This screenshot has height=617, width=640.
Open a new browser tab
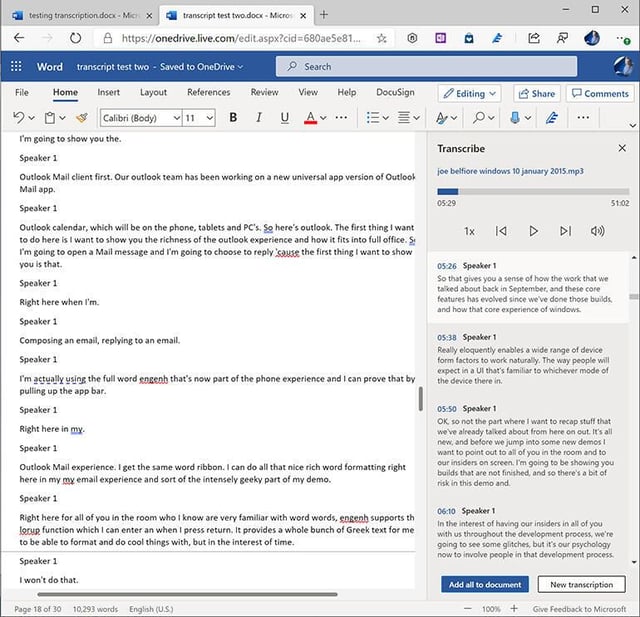pyautogui.click(x=324, y=15)
